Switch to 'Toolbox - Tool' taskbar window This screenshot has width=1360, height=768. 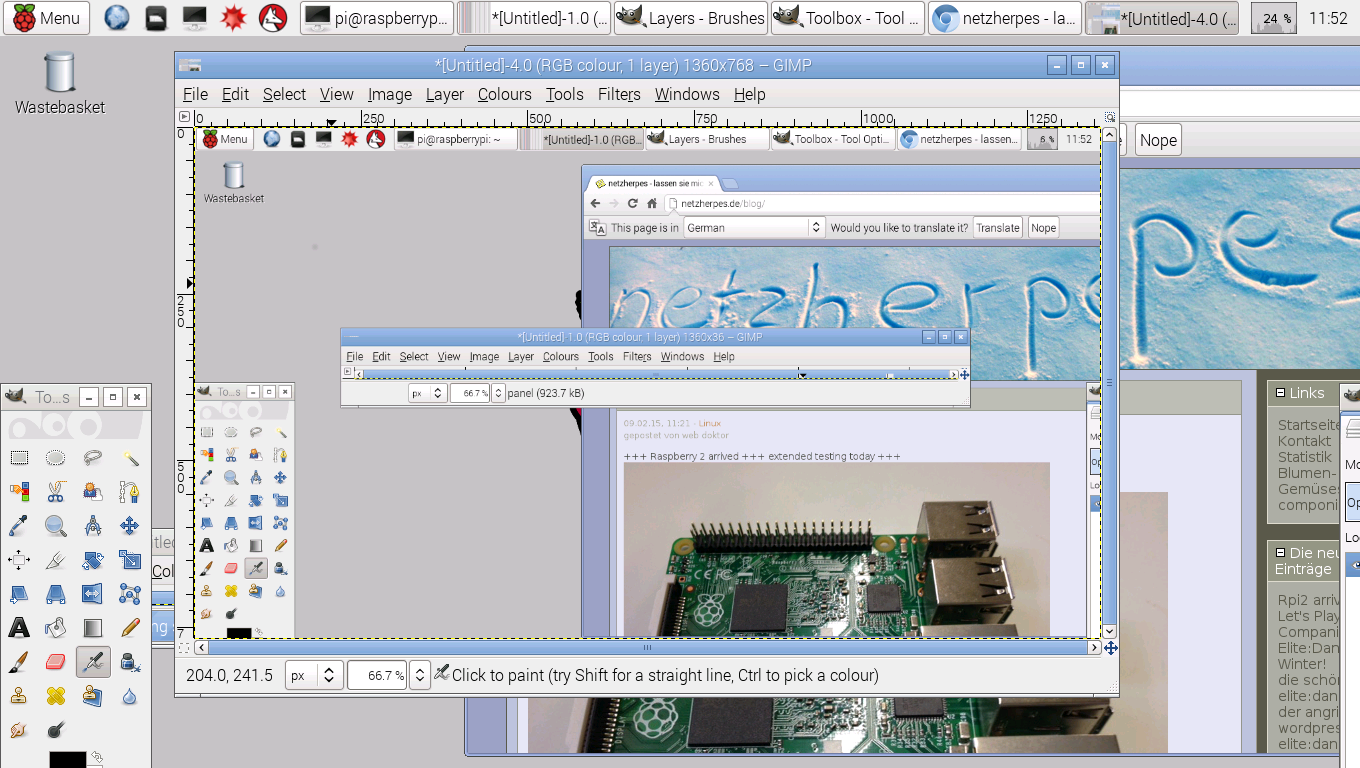pos(848,18)
